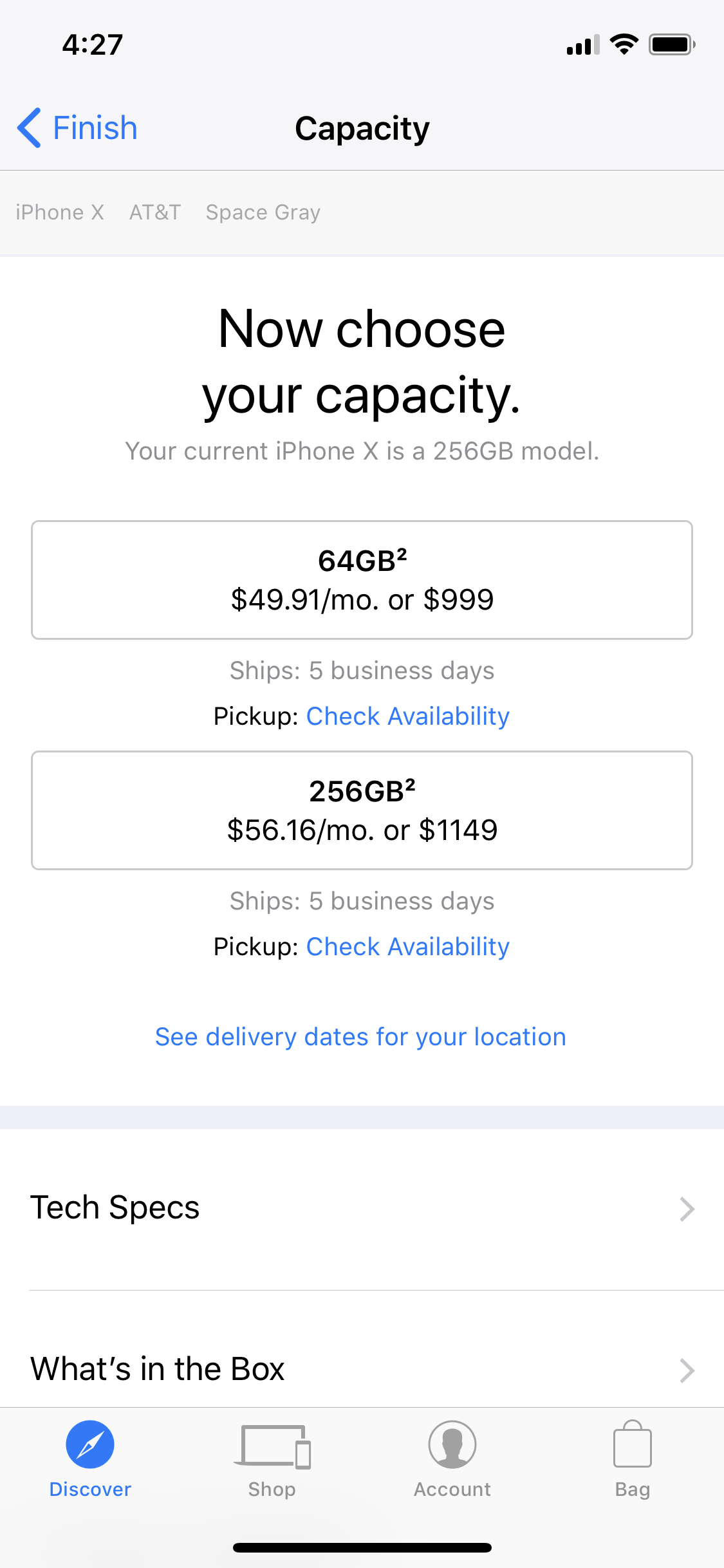Expand the What's in the Box row
Screen dimensions: 724x1568
[362, 1369]
